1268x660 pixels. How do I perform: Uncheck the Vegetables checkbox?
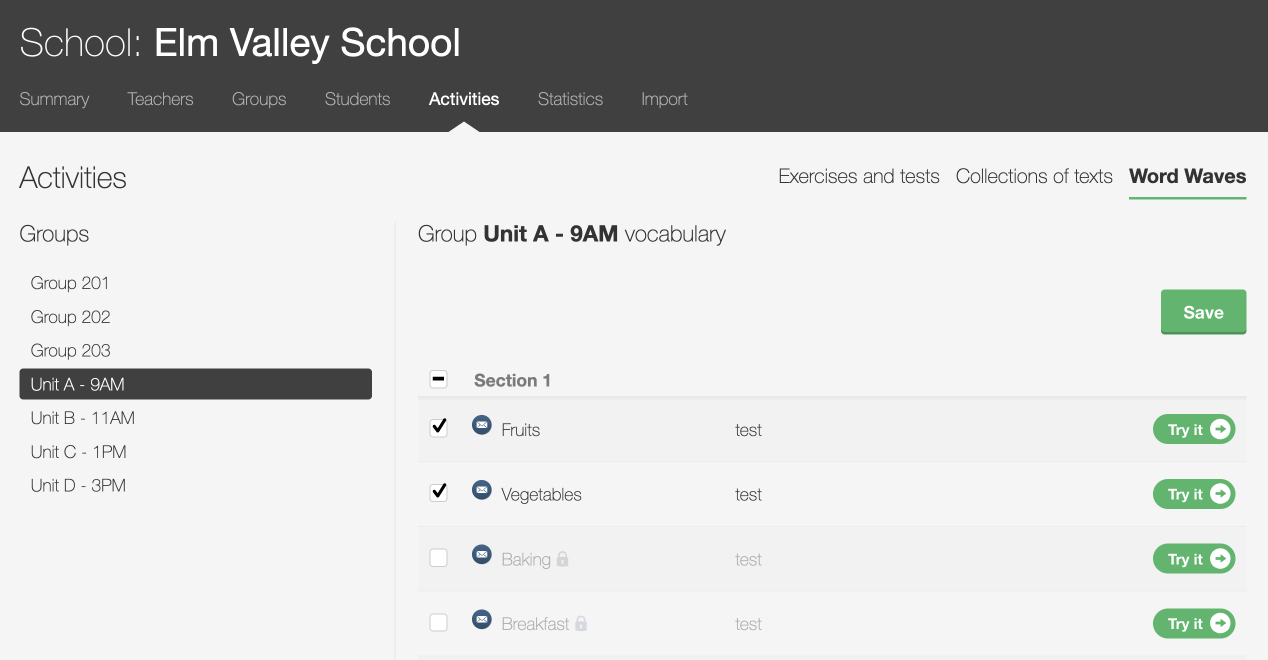coord(438,493)
